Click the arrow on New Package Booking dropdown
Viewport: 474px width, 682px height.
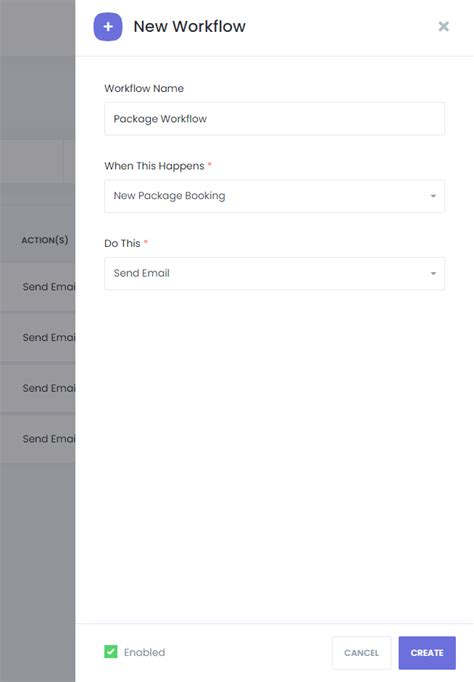[x=433, y=196]
